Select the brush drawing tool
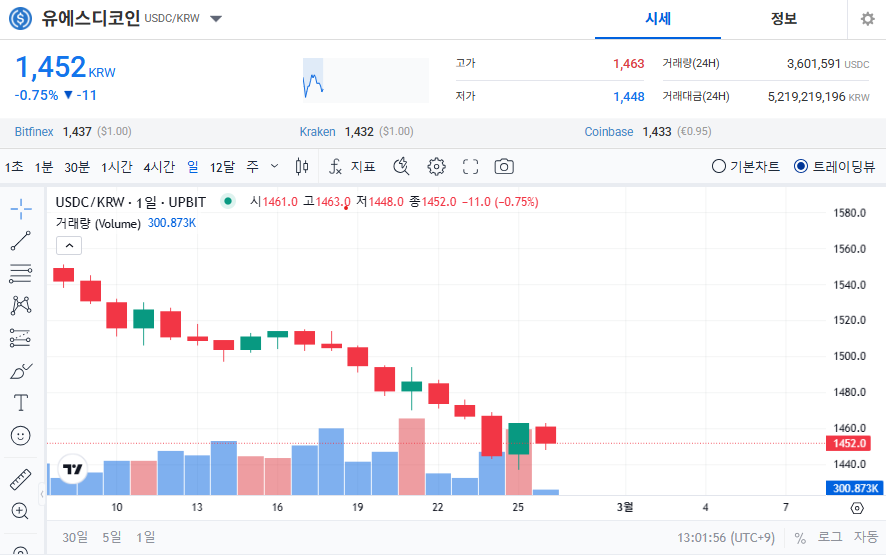Image resolution: width=886 pixels, height=555 pixels. coord(21,371)
